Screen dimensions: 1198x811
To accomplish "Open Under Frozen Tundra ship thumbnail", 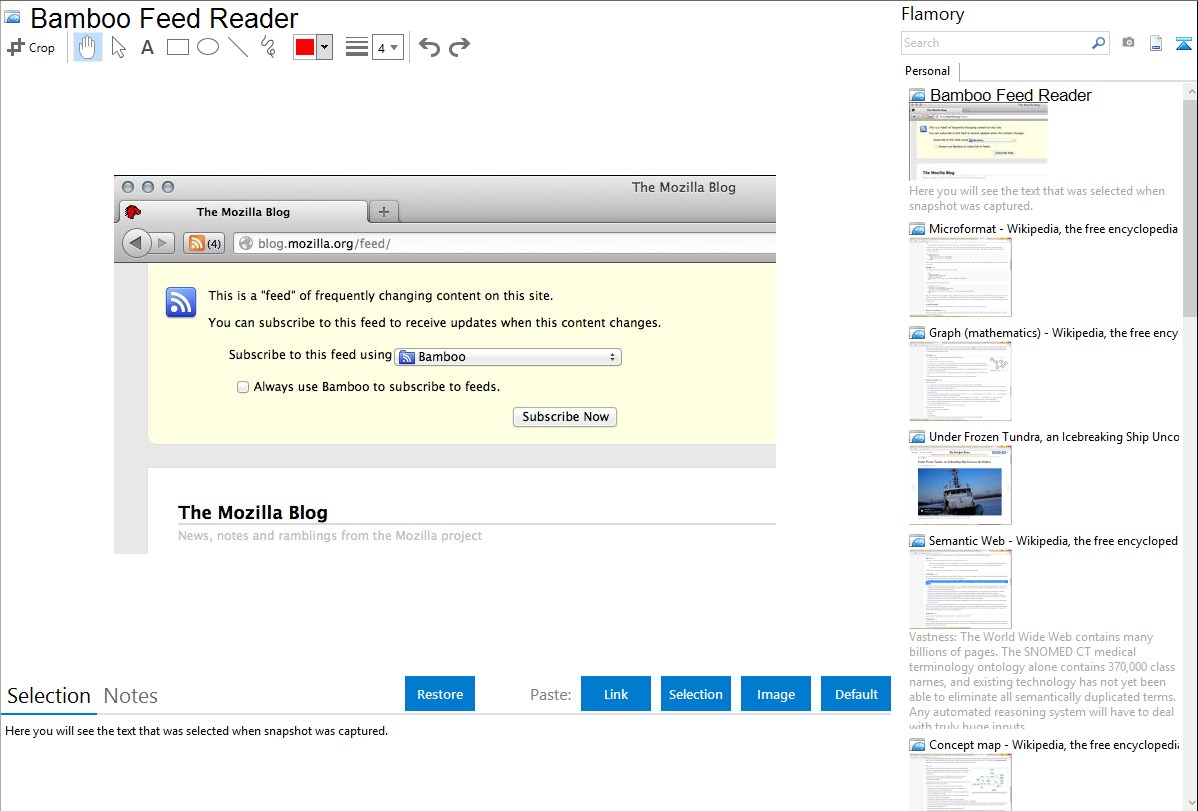I will coord(960,485).
